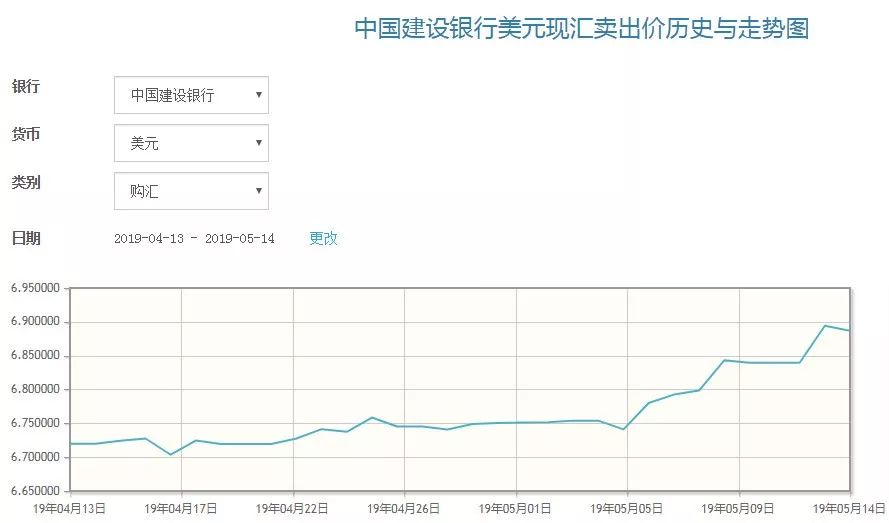Screen dimensions: 889x523
Task: Click the 6.850000 y-axis label
Action: pyautogui.click(x=35, y=355)
